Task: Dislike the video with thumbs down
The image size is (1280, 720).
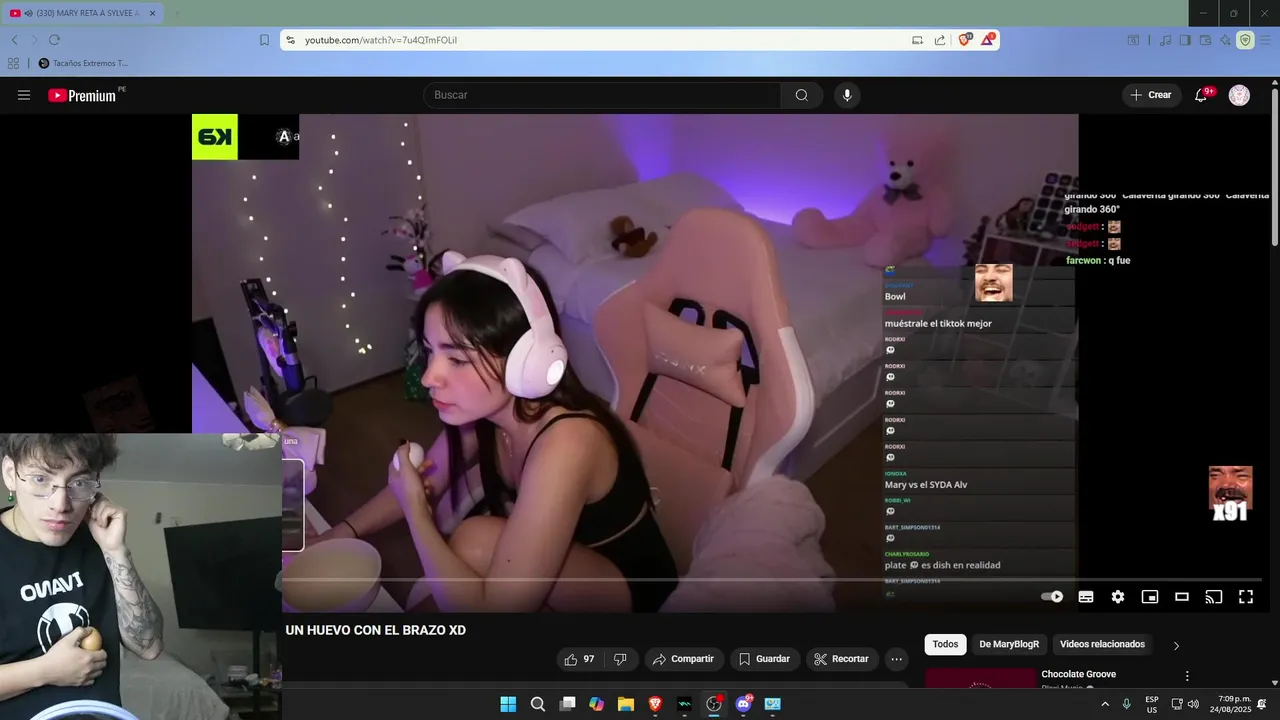Action: click(x=620, y=659)
